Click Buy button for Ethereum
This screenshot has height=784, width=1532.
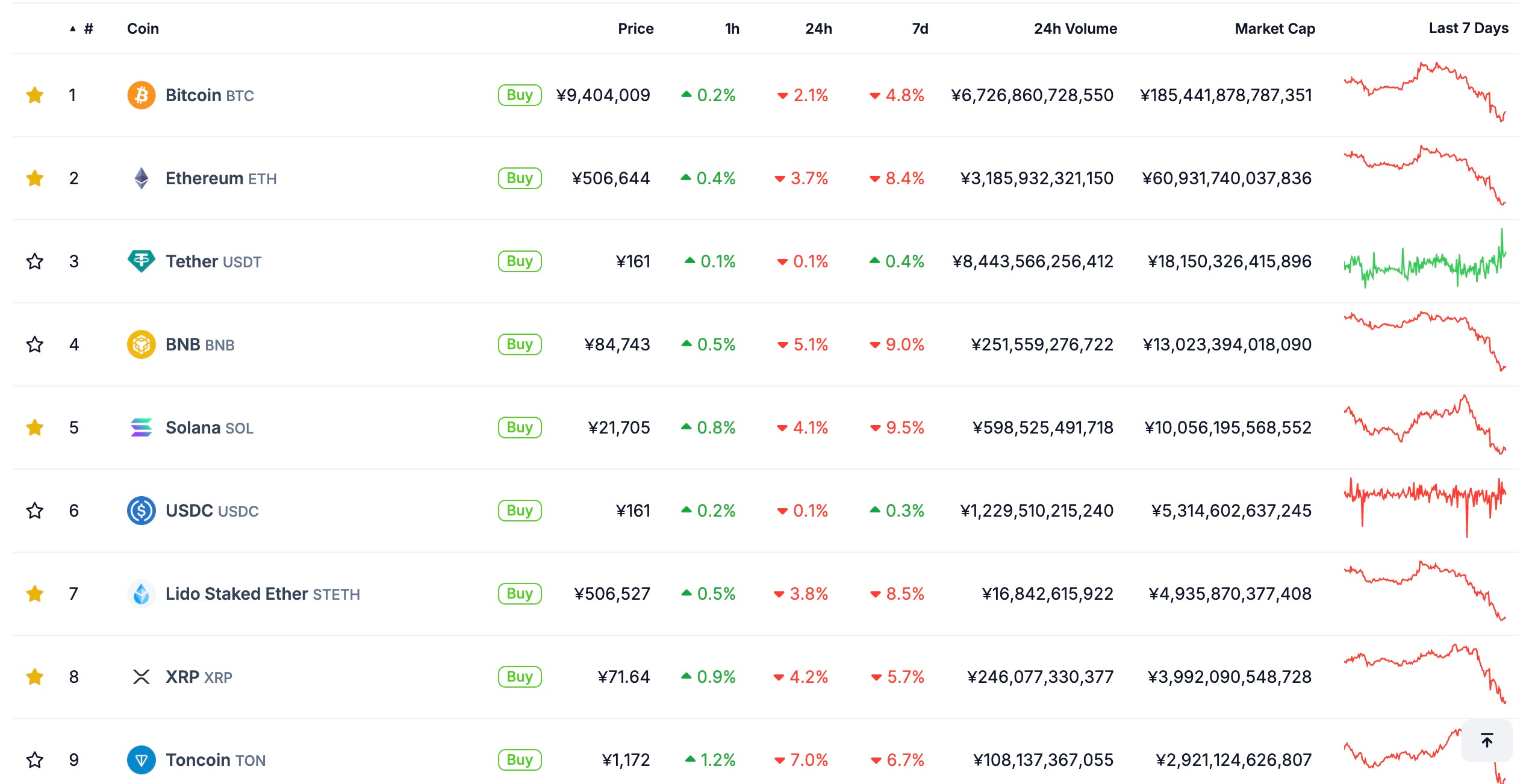520,178
